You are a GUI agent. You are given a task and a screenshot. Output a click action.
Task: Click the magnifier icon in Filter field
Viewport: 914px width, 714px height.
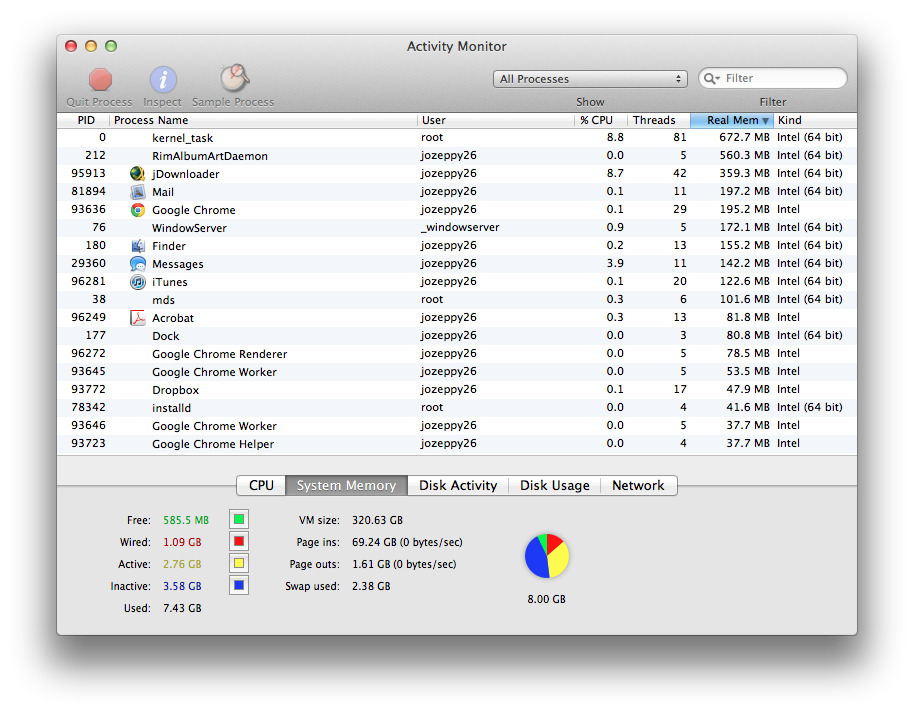pyautogui.click(x=712, y=79)
